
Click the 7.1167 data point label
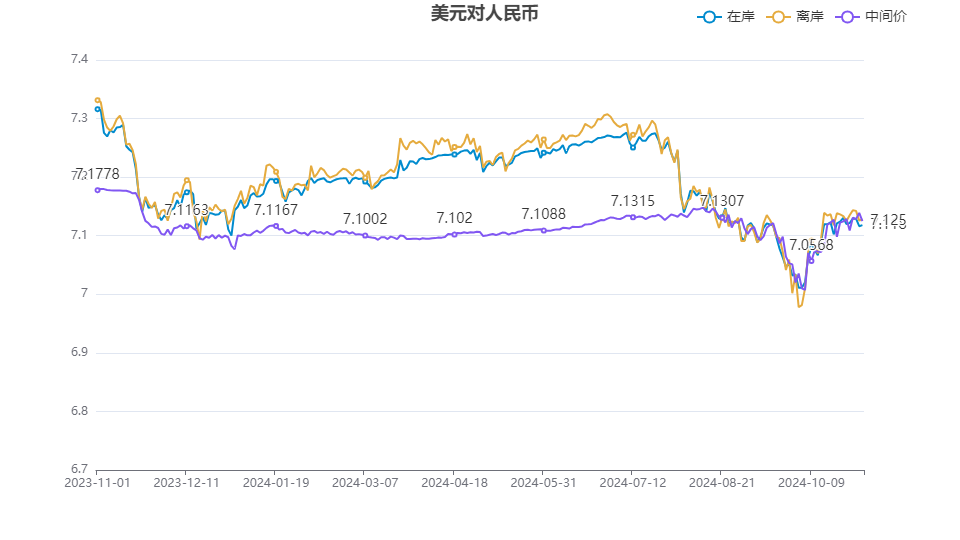click(x=276, y=210)
